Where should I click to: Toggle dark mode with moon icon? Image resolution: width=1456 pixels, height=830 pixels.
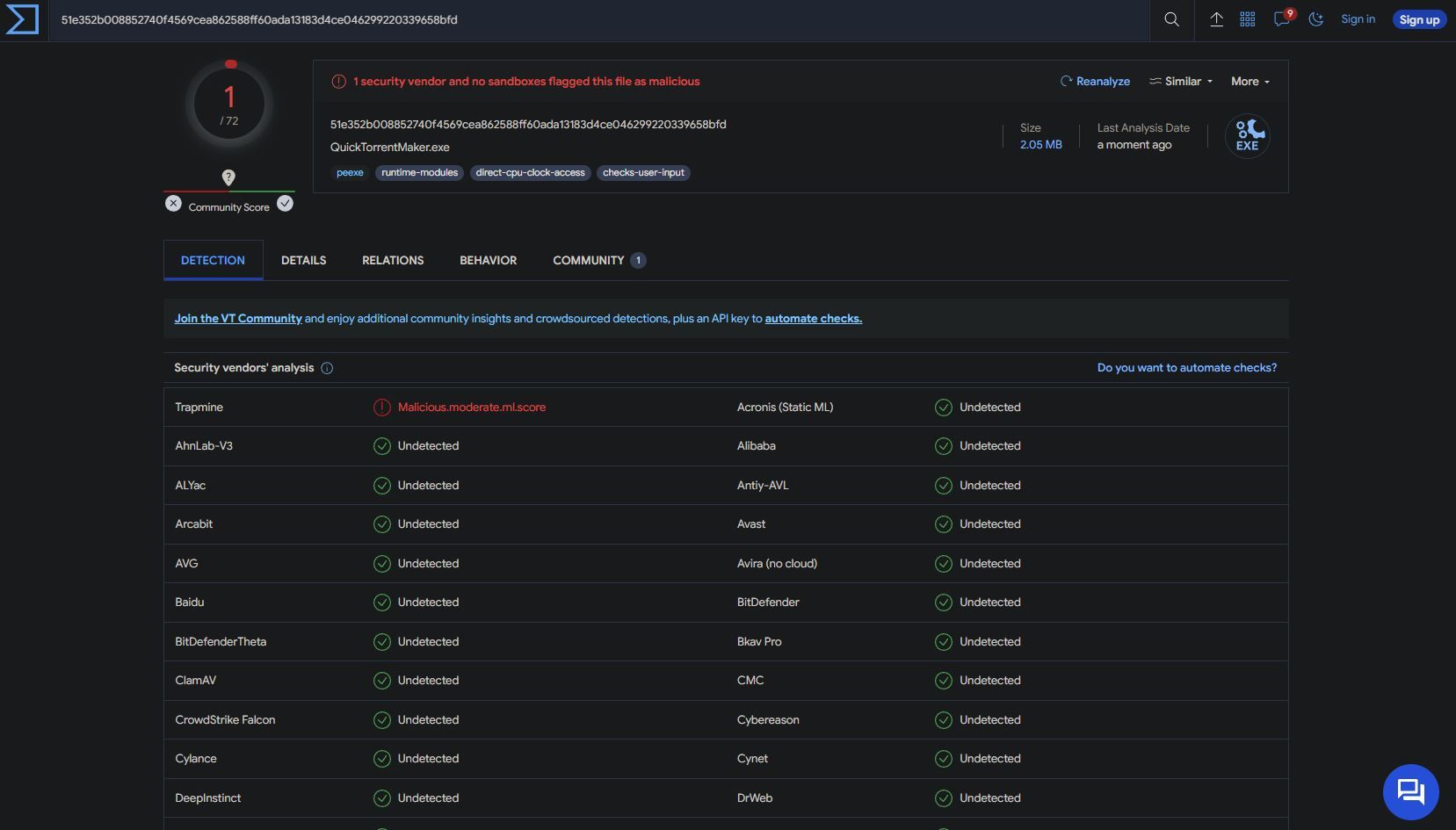(x=1315, y=19)
